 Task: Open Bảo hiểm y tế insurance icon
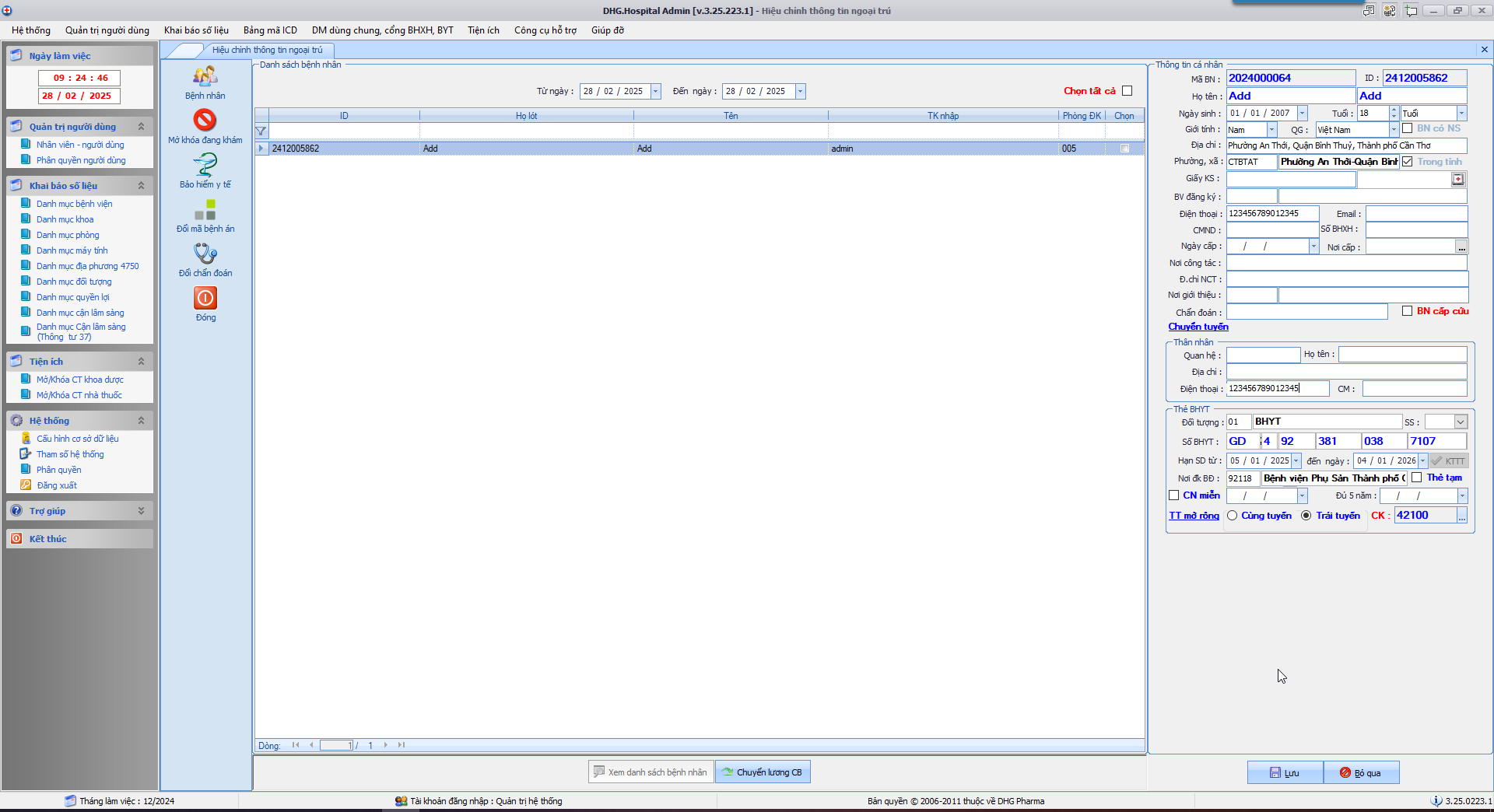pyautogui.click(x=205, y=165)
